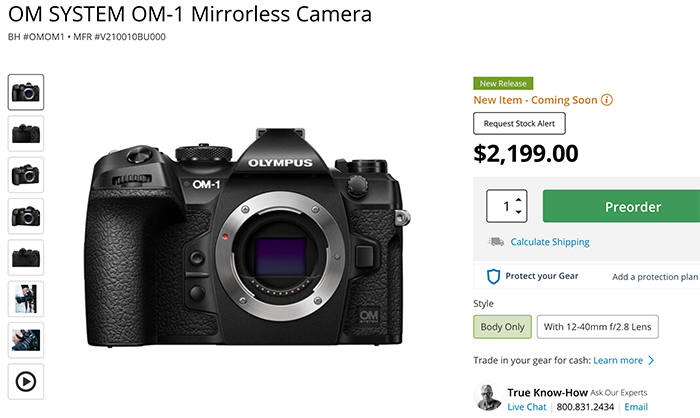
Task: Increase quantity with the up arrow
Action: 517,199
